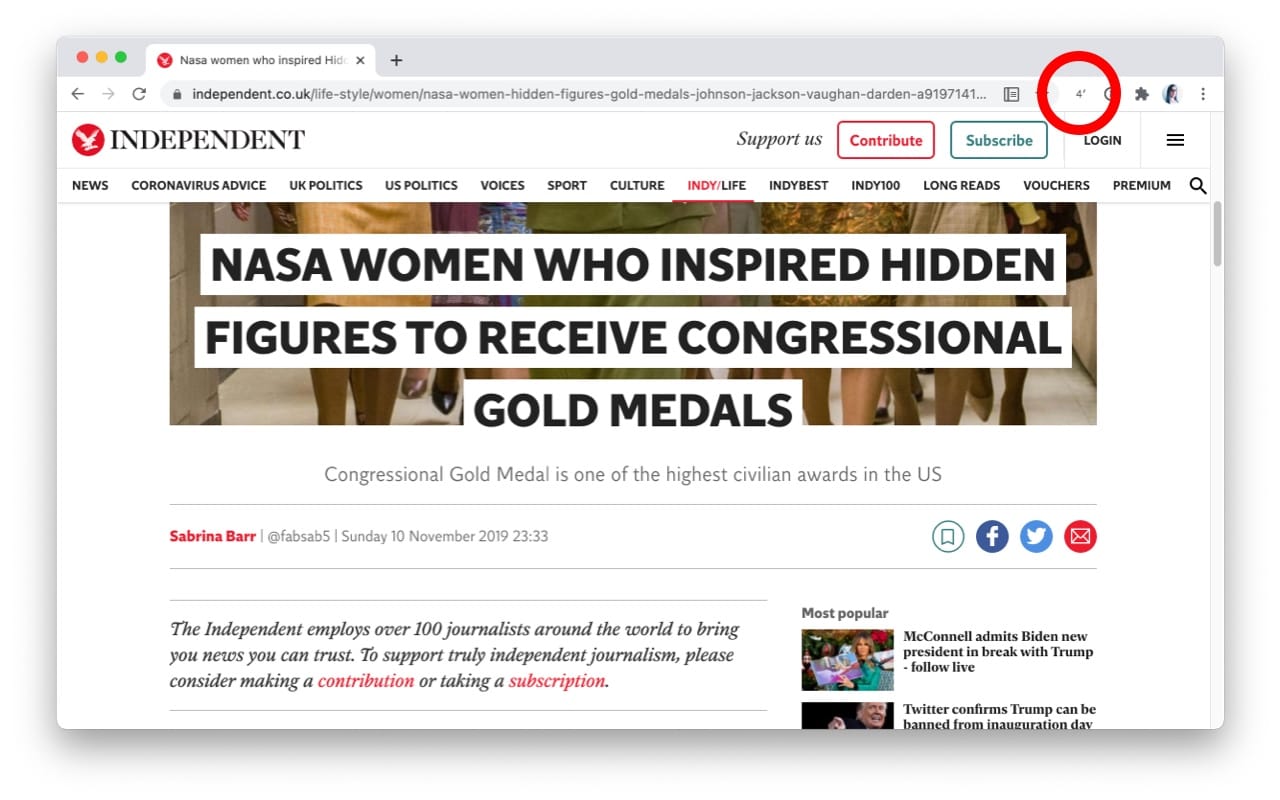Image resolution: width=1280 pixels, height=800 pixels.
Task: Share article by email
Action: 1080,537
